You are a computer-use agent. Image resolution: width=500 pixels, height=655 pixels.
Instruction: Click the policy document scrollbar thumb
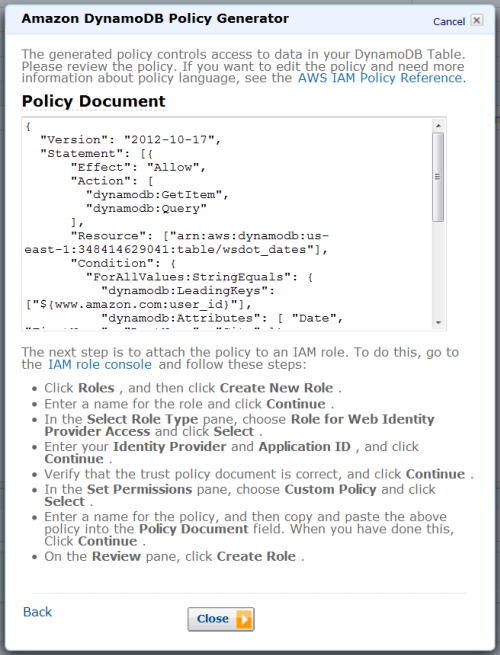click(438, 177)
